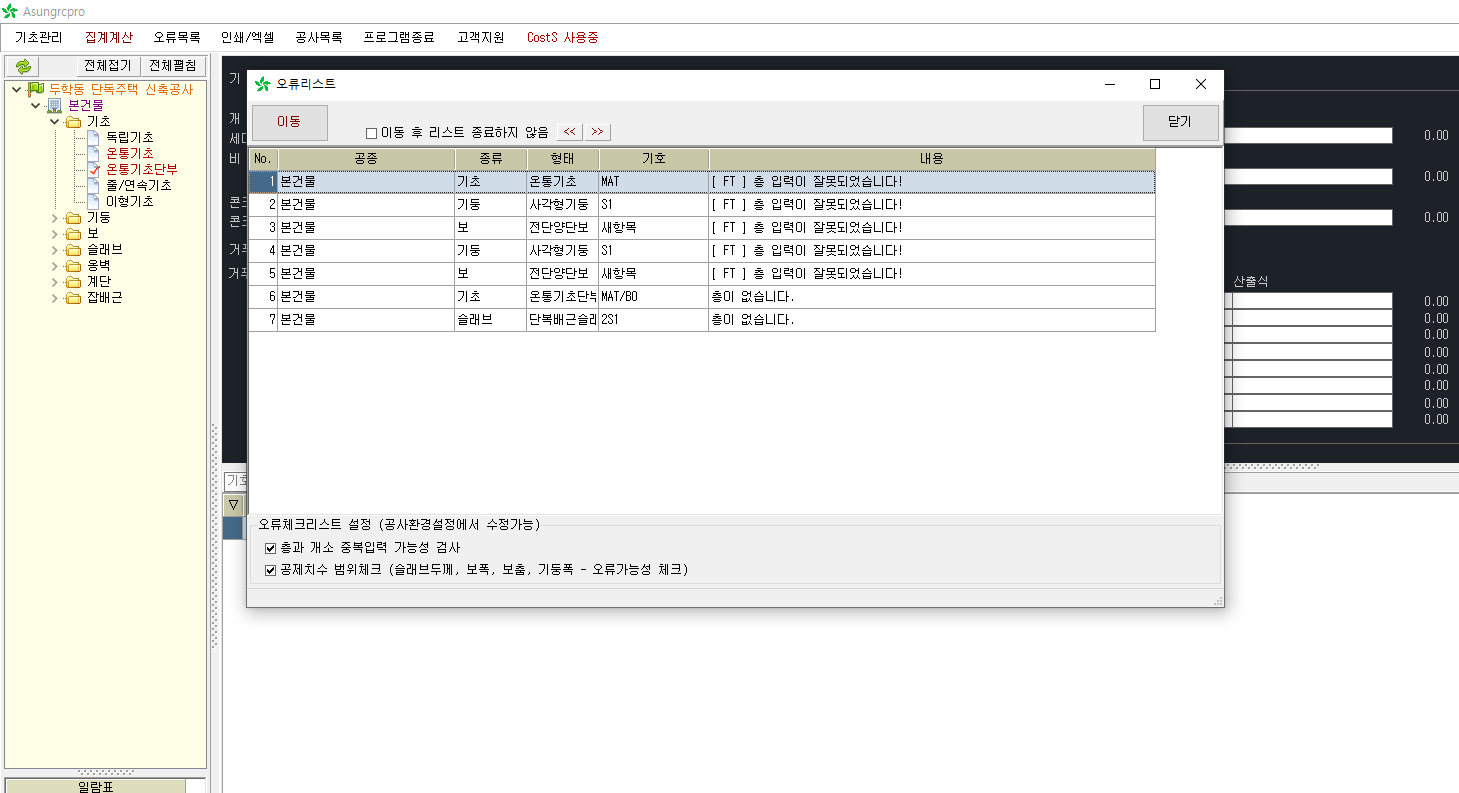
Task: Click the 독립기초 document icon
Action: (x=93, y=137)
